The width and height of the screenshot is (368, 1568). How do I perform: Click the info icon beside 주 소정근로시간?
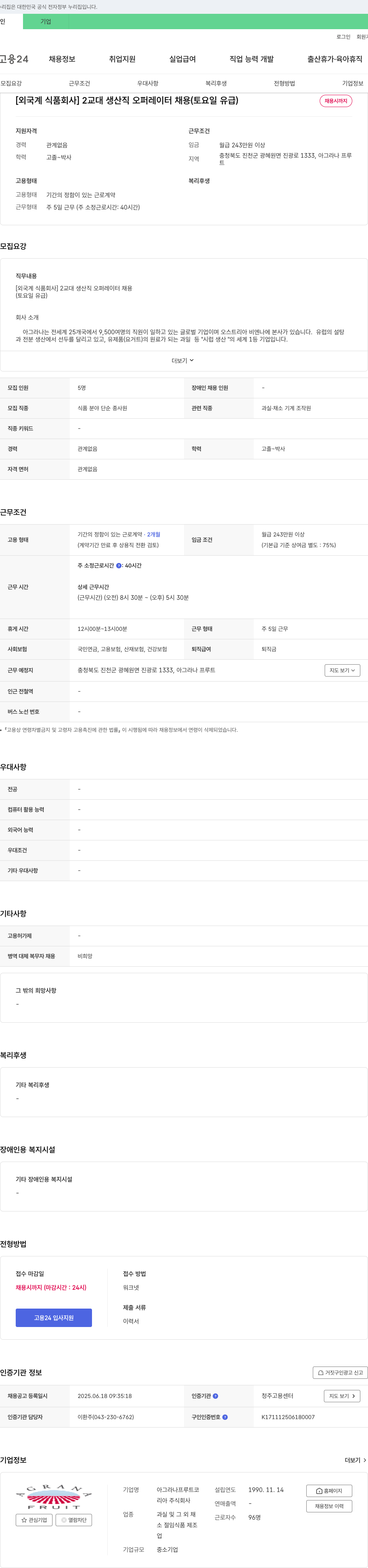(118, 566)
